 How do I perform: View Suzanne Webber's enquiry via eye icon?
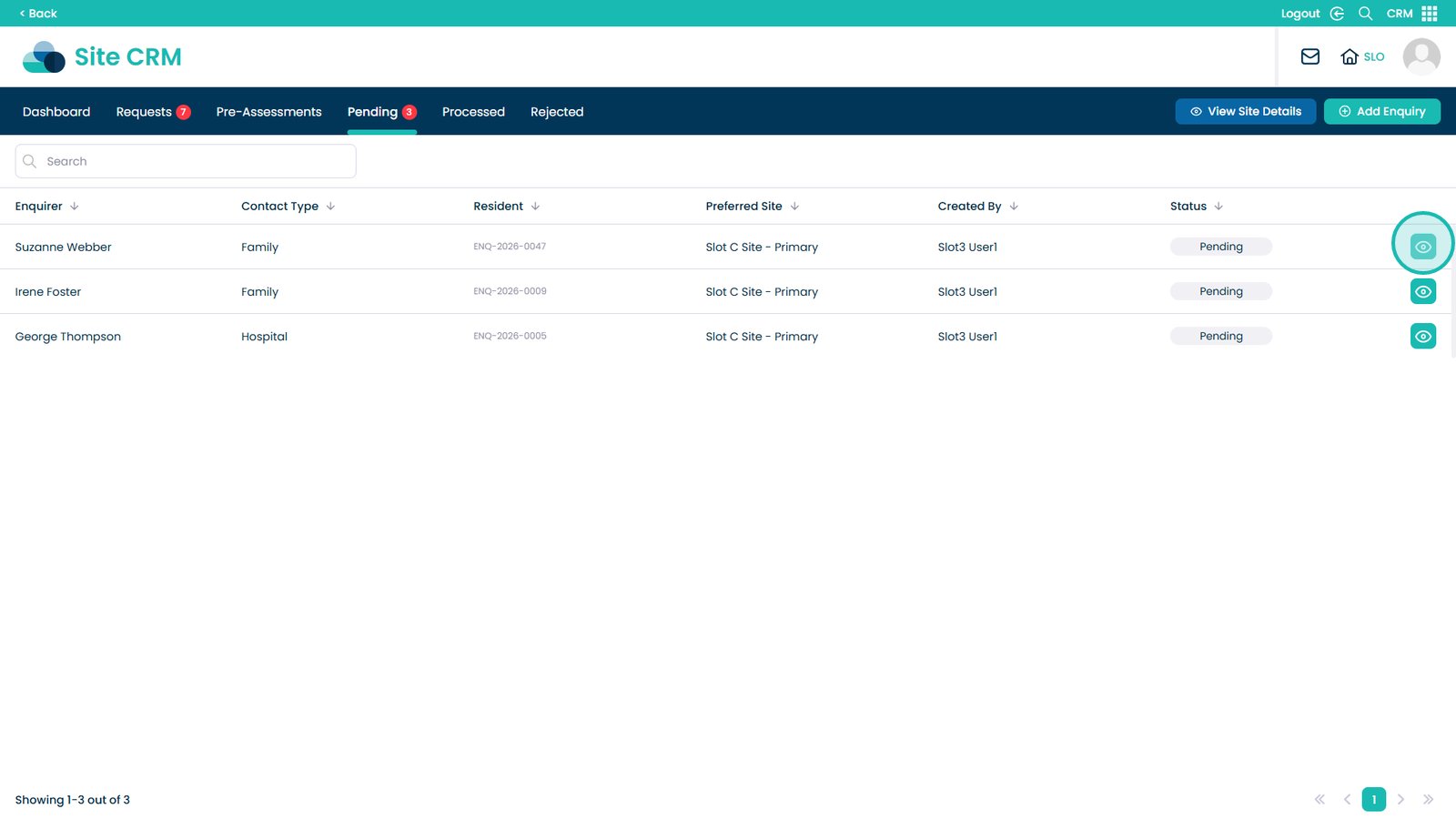click(x=1422, y=247)
